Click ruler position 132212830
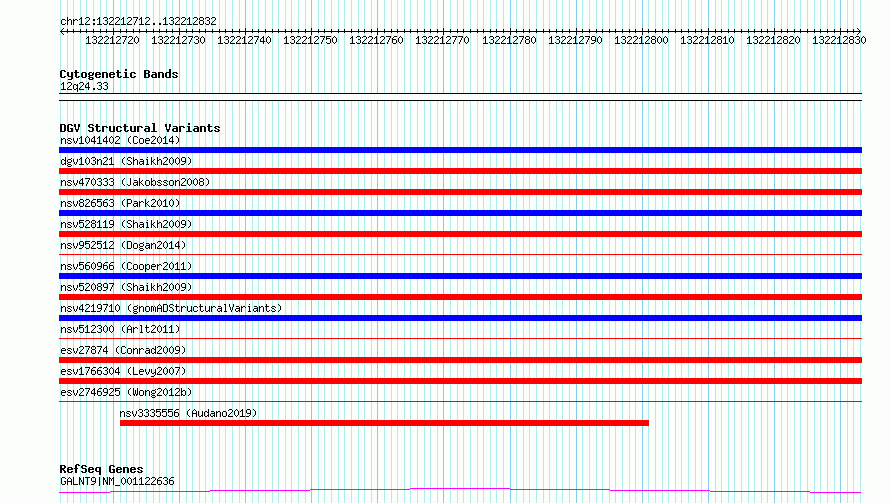Image resolution: width=890 pixels, height=503 pixels. click(x=839, y=40)
